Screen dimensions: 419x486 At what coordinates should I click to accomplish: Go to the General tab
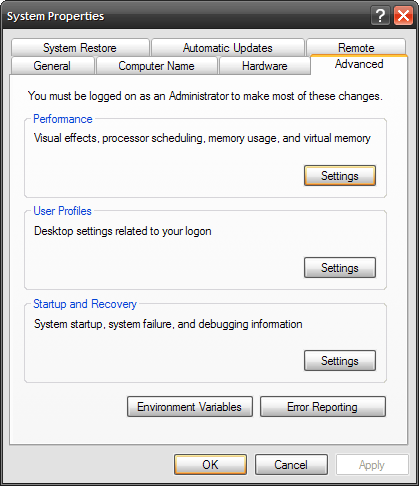point(52,66)
